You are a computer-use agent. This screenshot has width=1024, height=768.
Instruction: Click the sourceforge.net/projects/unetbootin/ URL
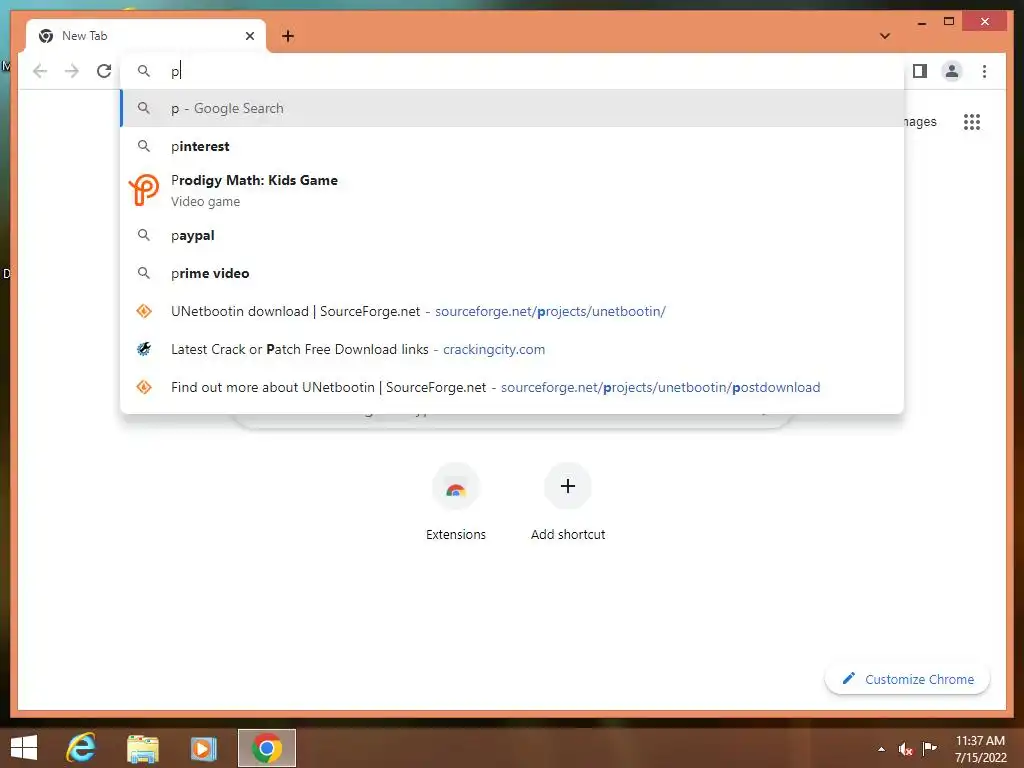(x=550, y=312)
